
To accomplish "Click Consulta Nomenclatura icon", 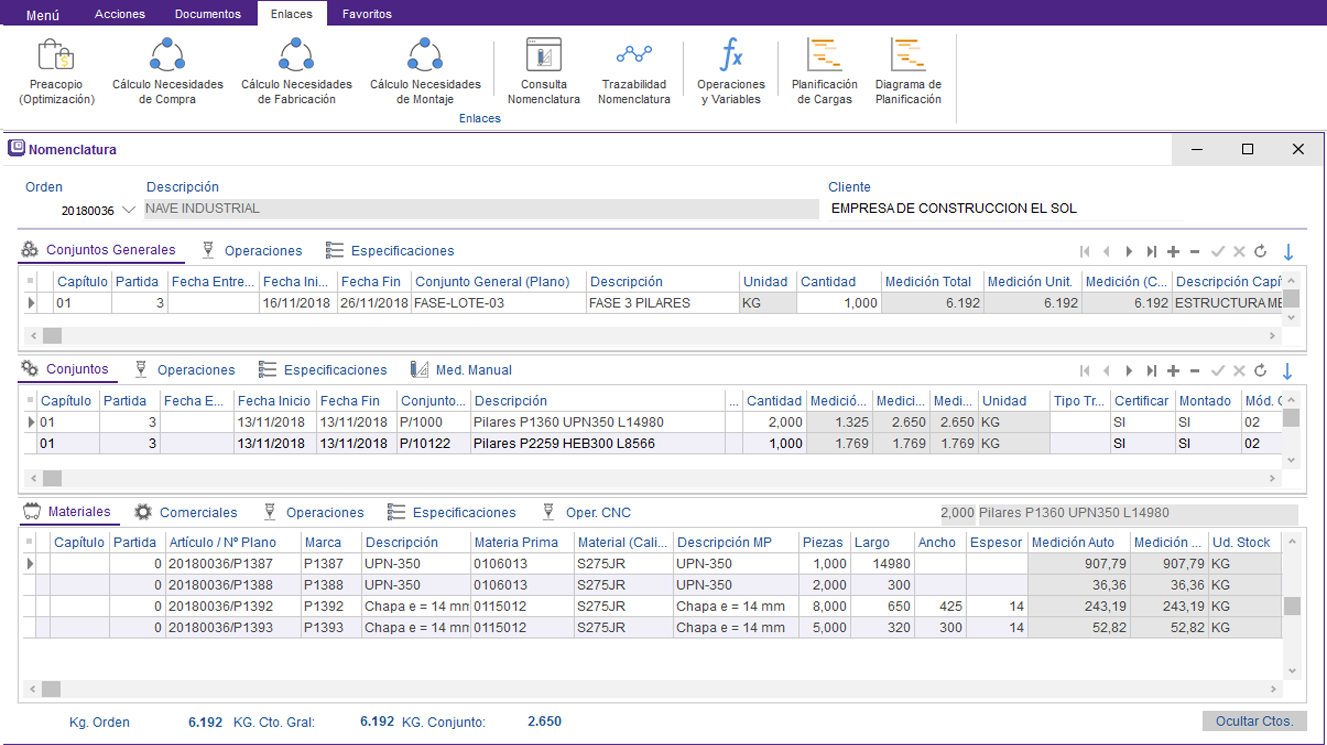I will click(543, 71).
